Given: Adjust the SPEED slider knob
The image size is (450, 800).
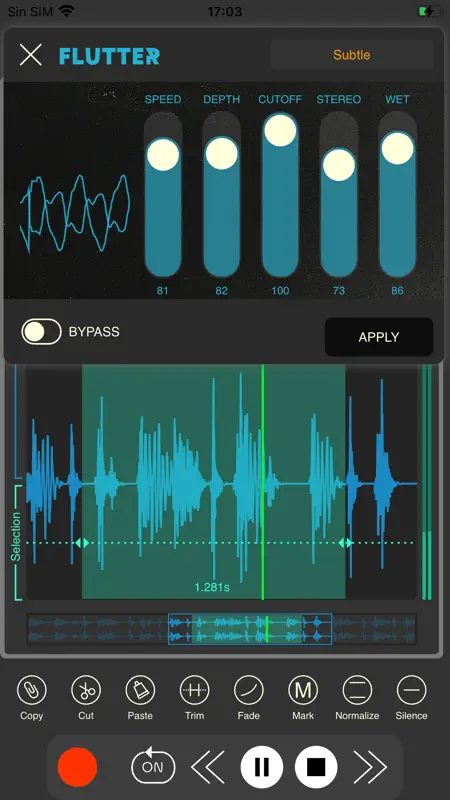Looking at the screenshot, I should (x=163, y=155).
